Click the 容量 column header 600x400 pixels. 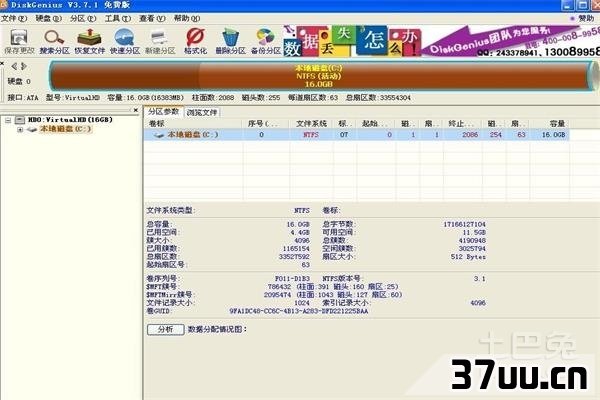click(x=549, y=124)
